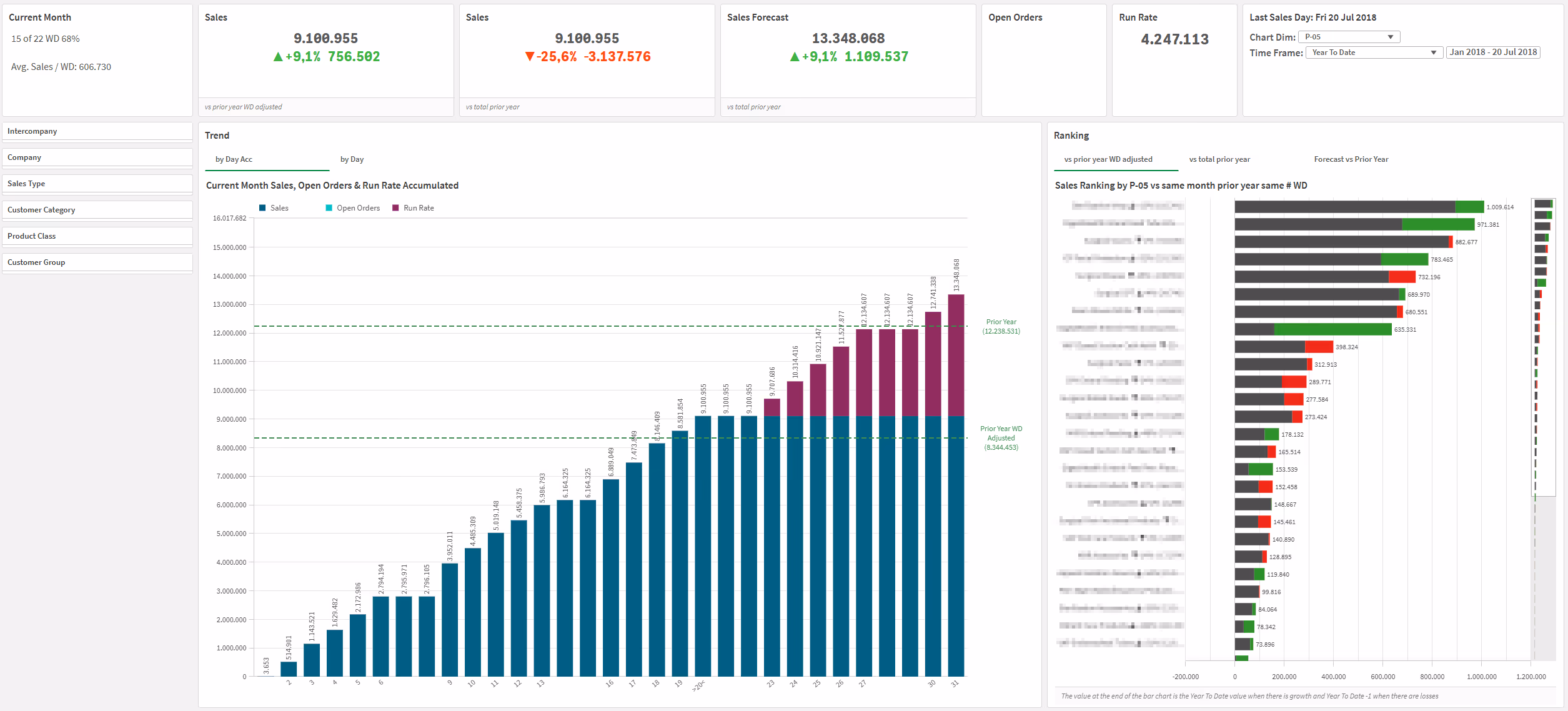Click green up triangle beside +9,1% Sales
This screenshot has width=1568, height=711.
[278, 57]
